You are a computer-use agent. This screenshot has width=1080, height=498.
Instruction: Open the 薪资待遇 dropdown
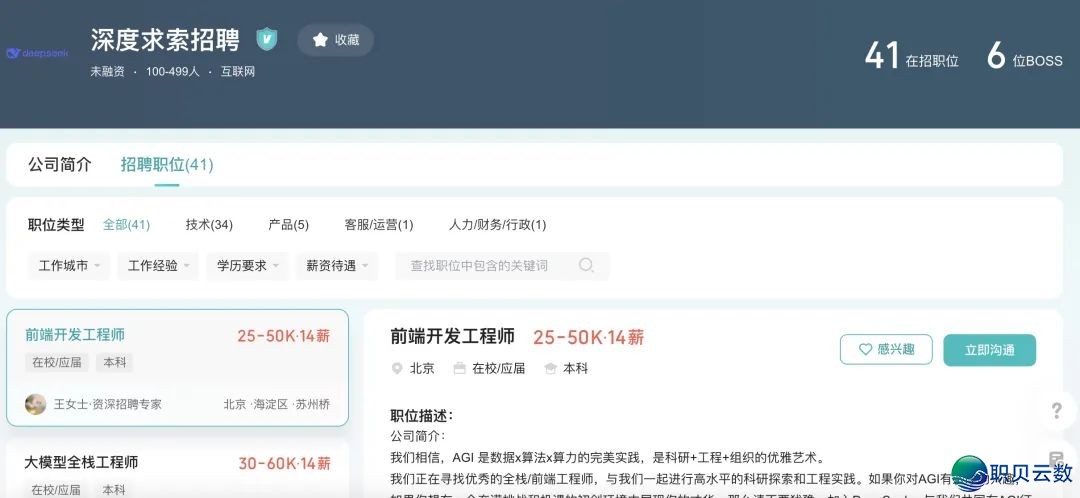[x=337, y=266]
